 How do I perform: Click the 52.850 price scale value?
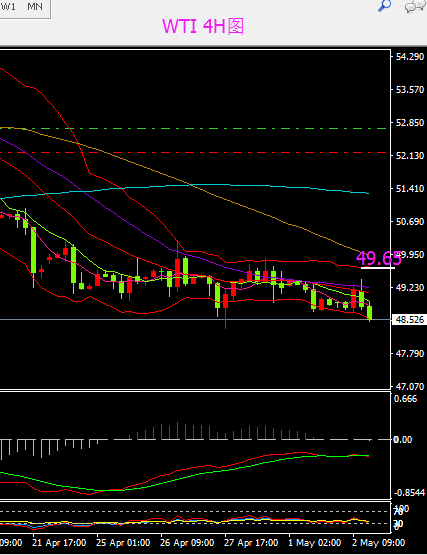[x=410, y=122]
